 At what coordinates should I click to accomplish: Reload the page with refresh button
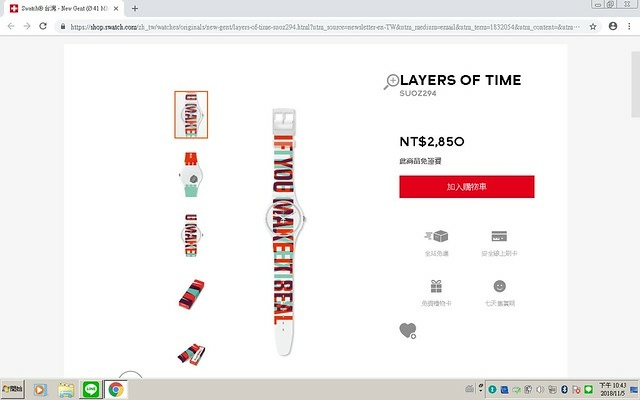pos(43,26)
